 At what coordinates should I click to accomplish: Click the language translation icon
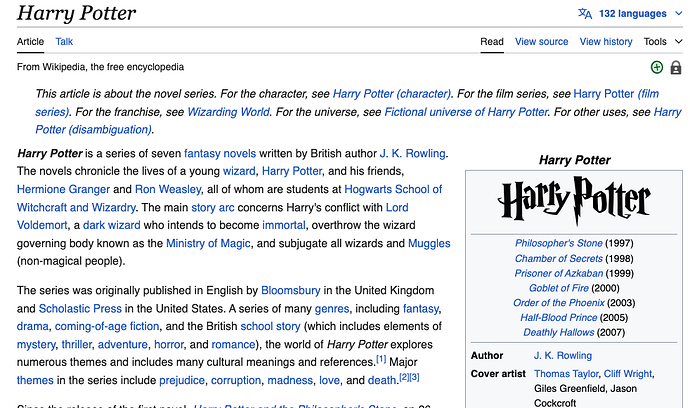click(585, 14)
